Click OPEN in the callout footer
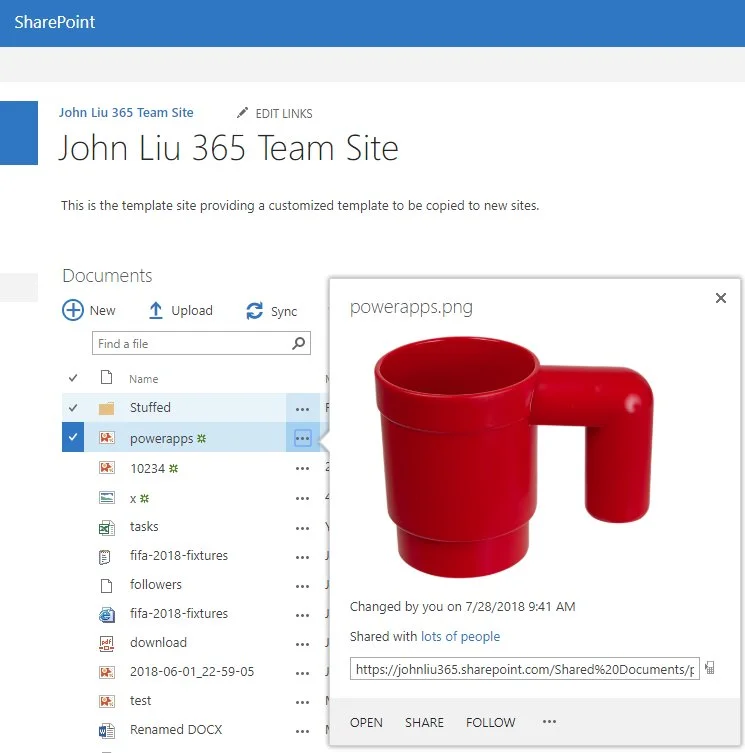Viewport: 745px width, 753px height. click(x=366, y=722)
